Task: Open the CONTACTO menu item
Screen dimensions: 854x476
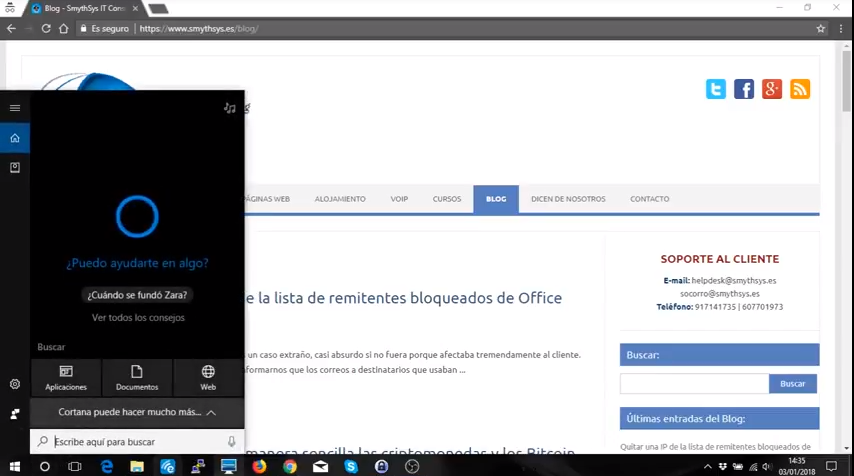Action: pos(649,198)
